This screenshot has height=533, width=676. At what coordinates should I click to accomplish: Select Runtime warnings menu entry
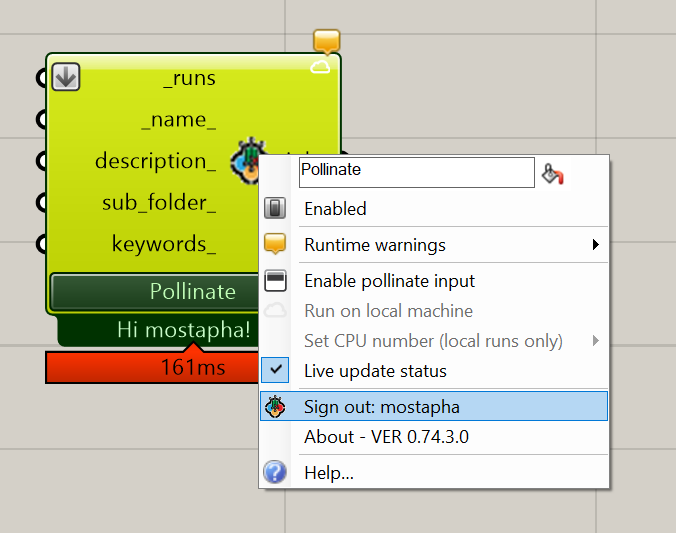coord(434,245)
